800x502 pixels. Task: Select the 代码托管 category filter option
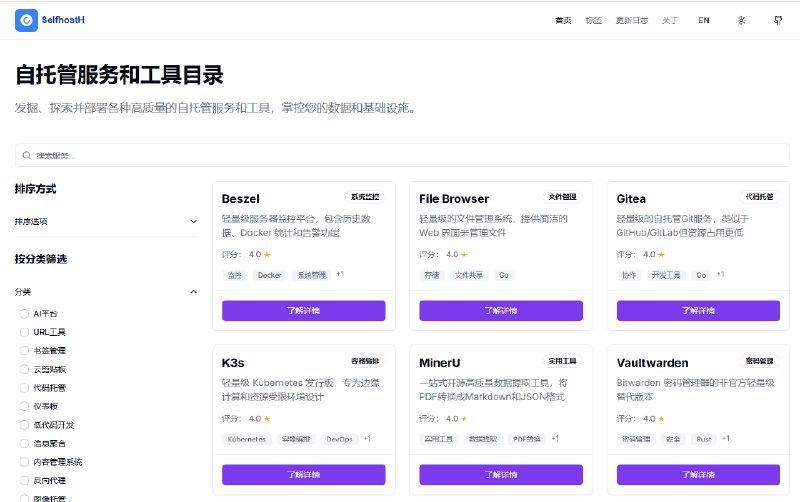(x=25, y=387)
